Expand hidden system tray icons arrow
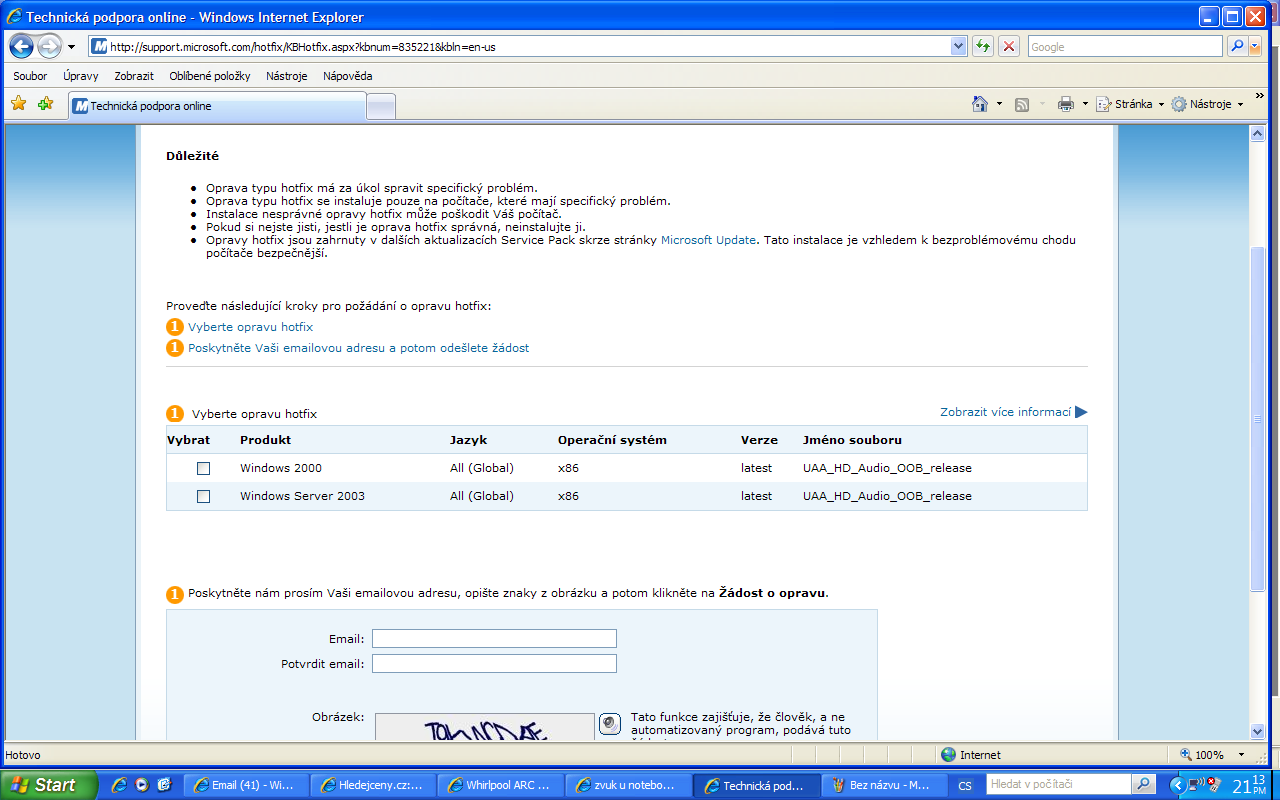Screen dimensions: 1280x800 tap(1176, 785)
